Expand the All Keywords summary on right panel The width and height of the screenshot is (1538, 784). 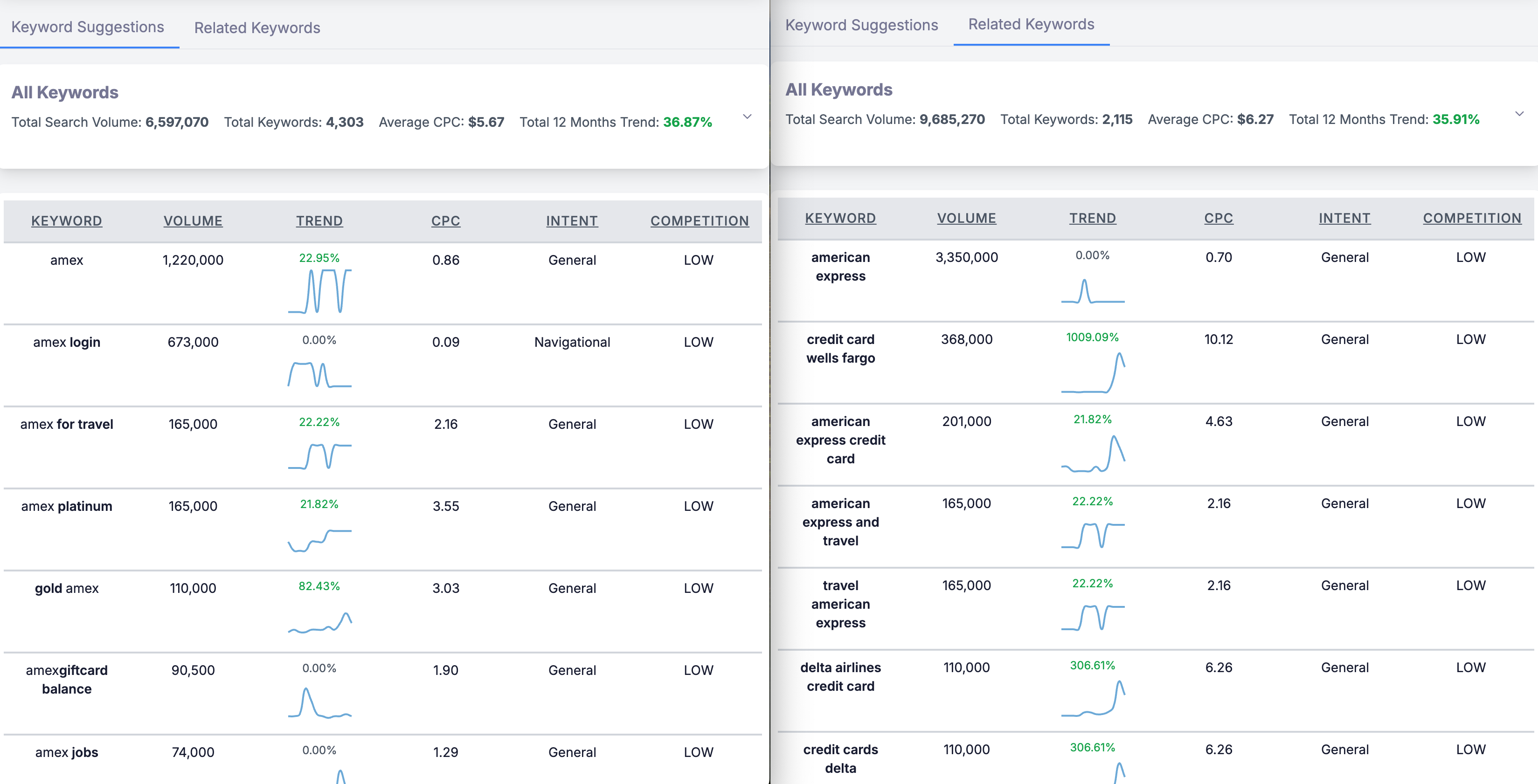(x=1519, y=115)
